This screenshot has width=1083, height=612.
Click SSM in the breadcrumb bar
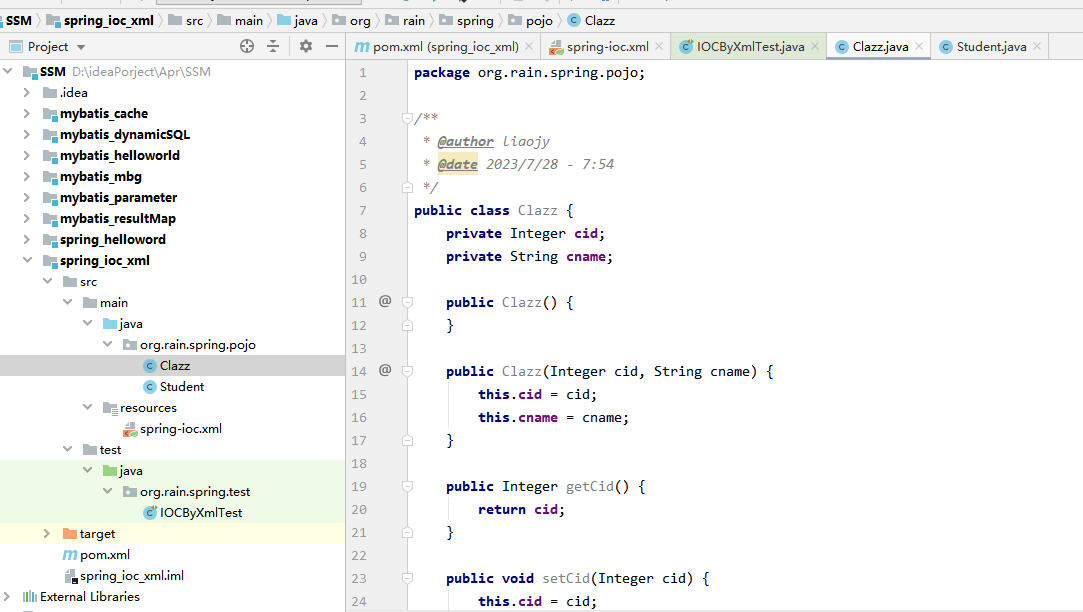coord(19,21)
